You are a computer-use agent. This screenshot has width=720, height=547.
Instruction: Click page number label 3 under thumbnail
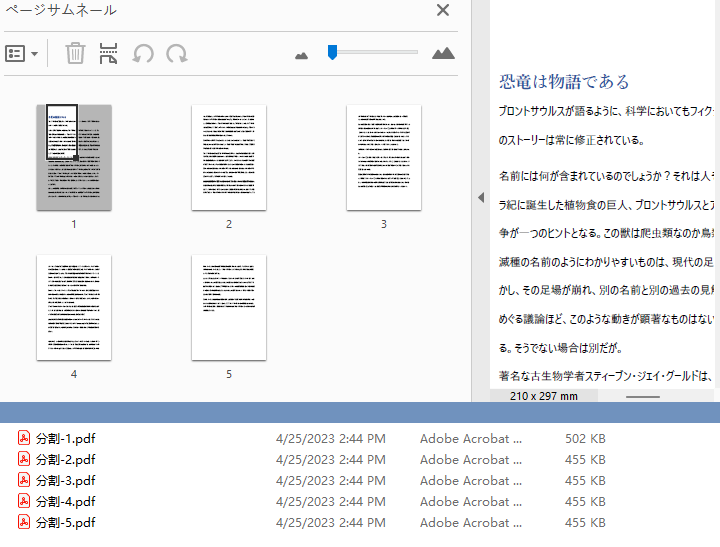click(384, 224)
